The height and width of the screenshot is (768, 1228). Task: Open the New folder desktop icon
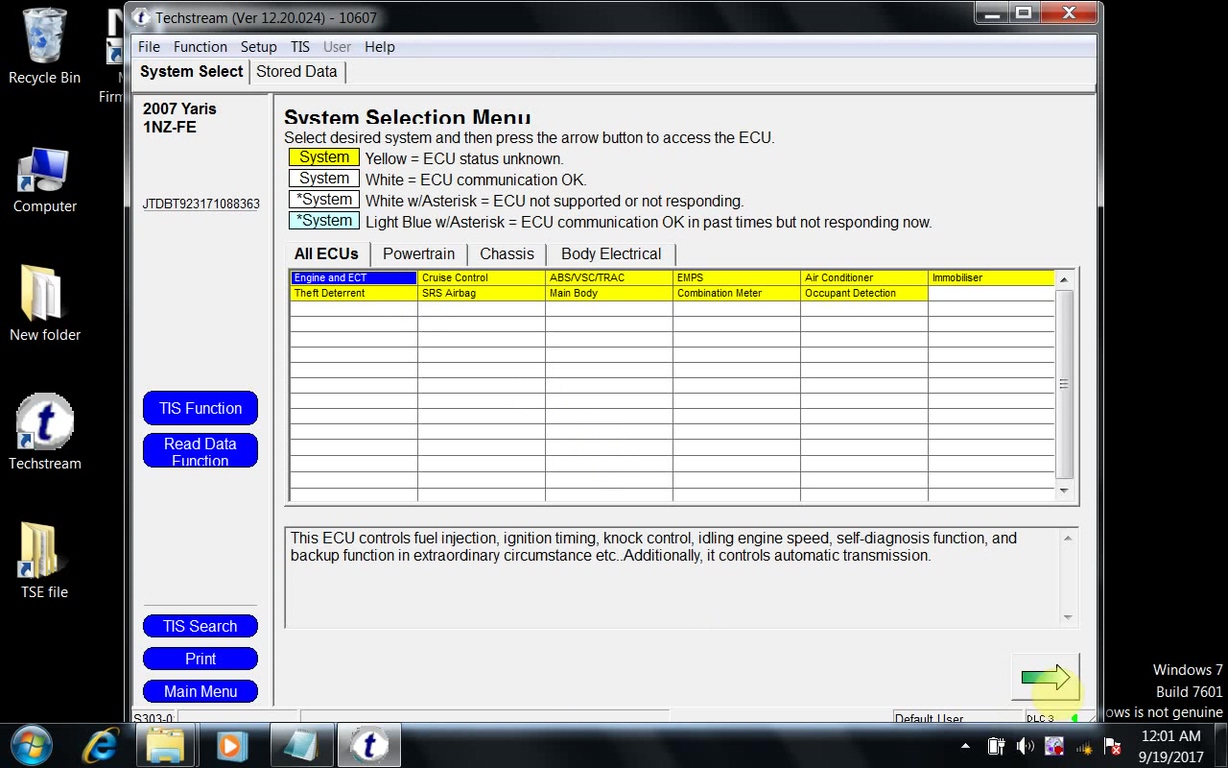45,304
